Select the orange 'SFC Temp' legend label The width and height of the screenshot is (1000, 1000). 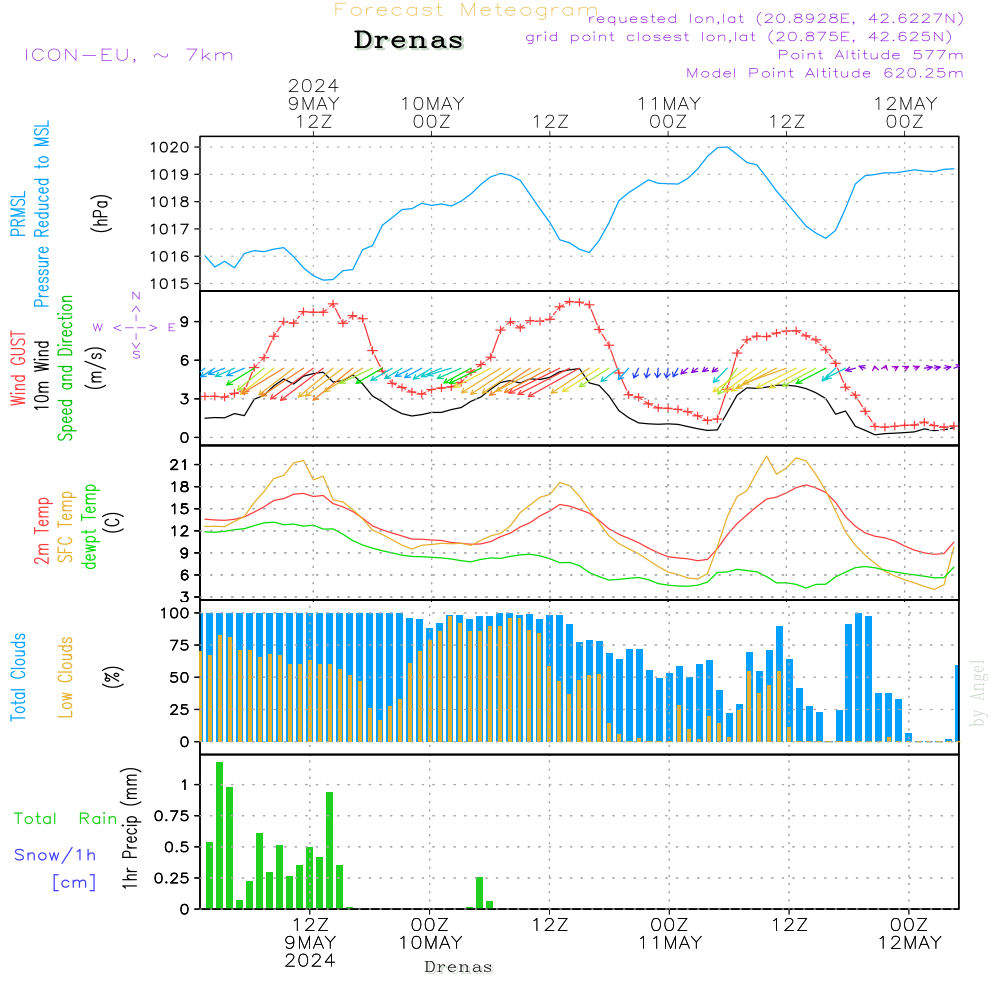[x=66, y=527]
